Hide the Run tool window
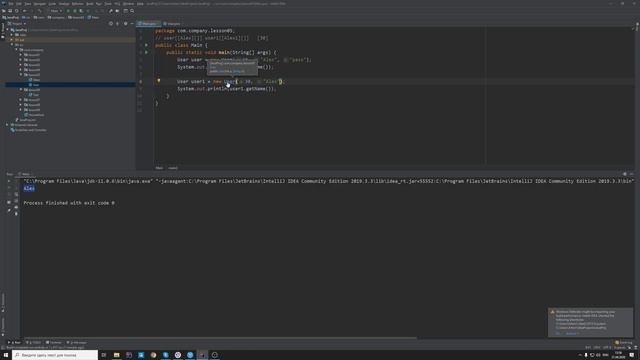The image size is (640, 360). point(631,174)
